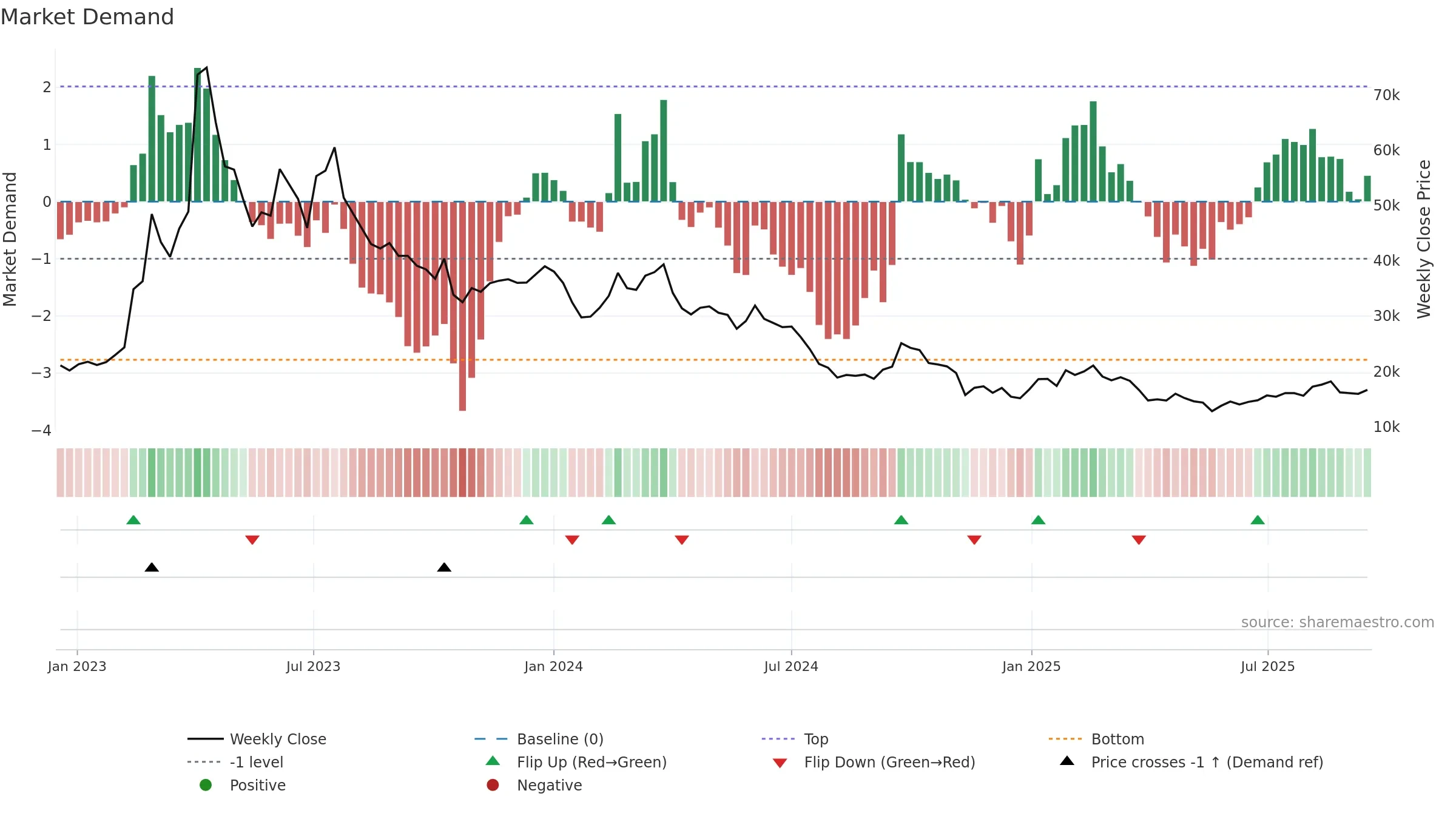This screenshot has height=819, width=1456.
Task: Click the purple dotted Top line
Action: 713,87
